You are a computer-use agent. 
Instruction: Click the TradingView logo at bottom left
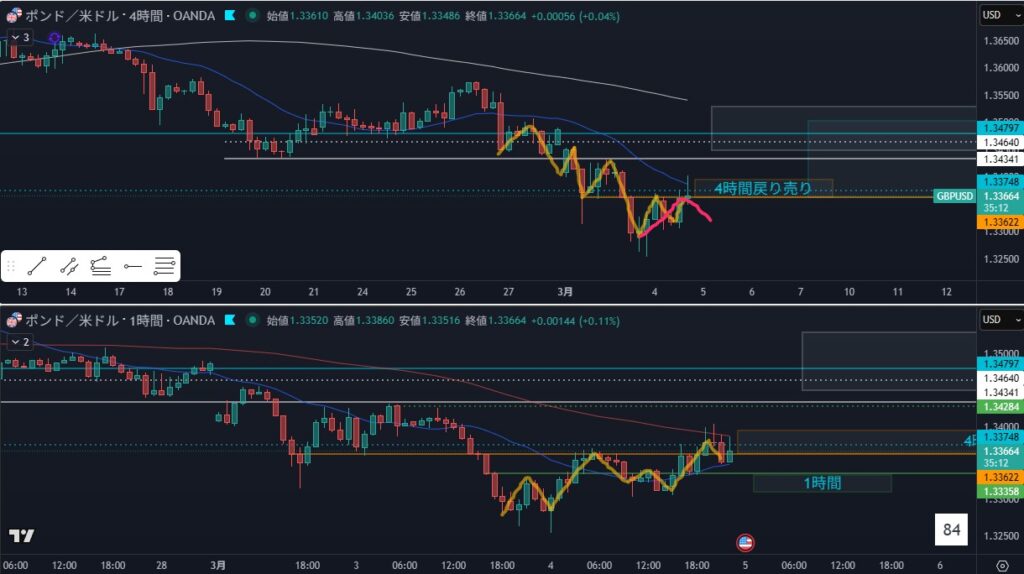coord(21,536)
